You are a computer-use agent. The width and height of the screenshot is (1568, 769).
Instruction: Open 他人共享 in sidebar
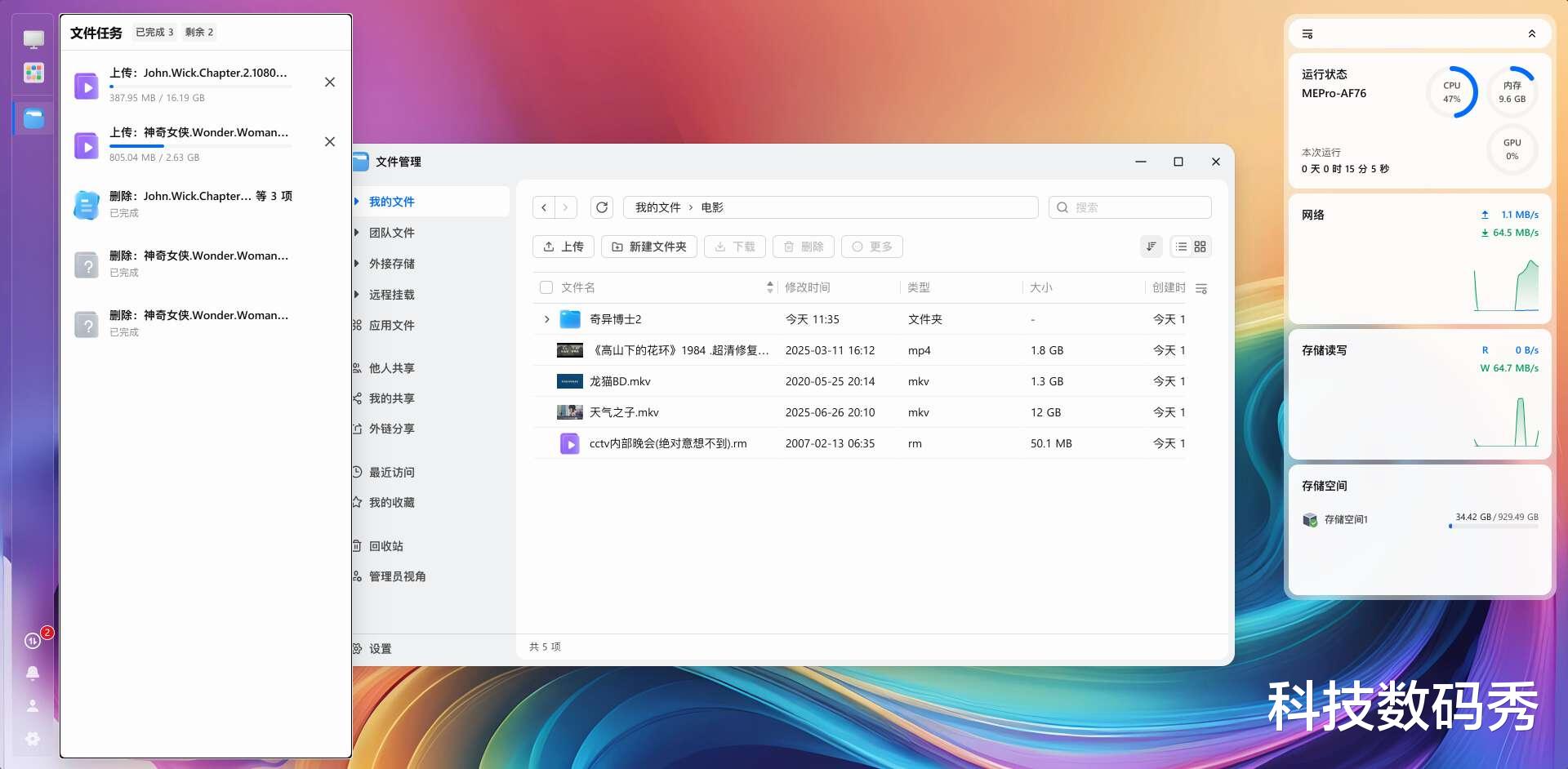click(390, 368)
